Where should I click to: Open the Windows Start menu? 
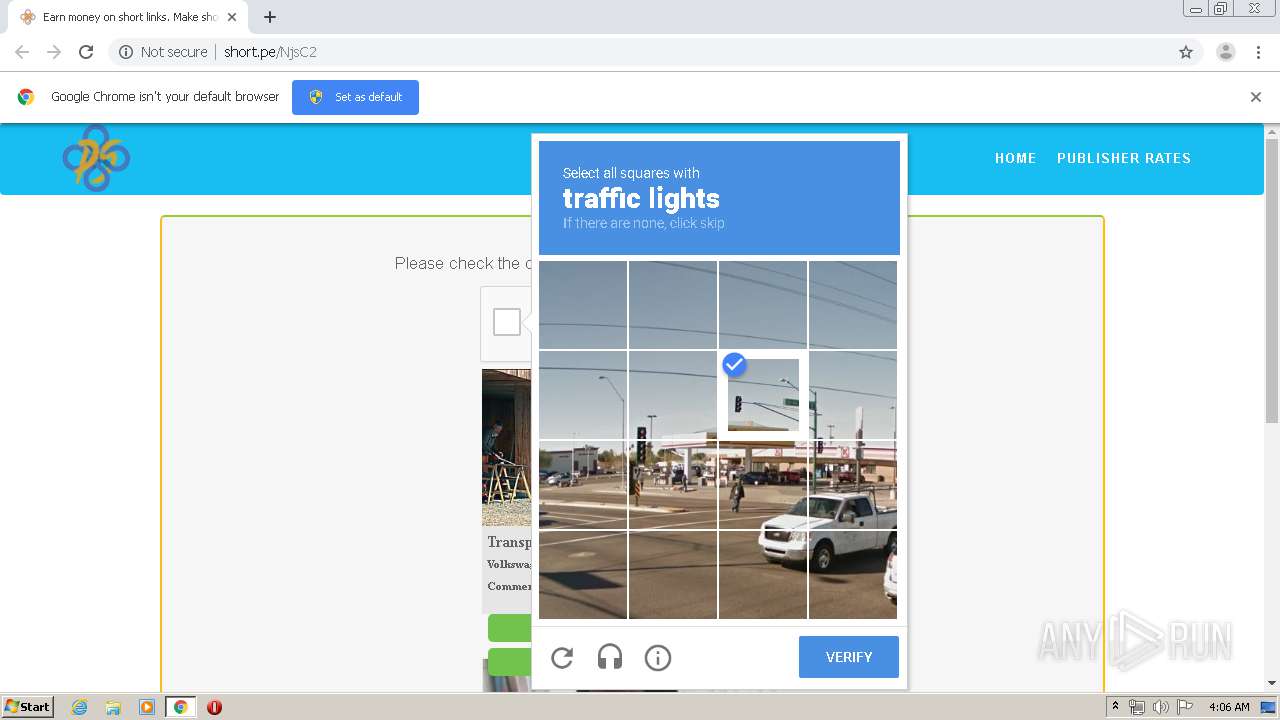28,706
